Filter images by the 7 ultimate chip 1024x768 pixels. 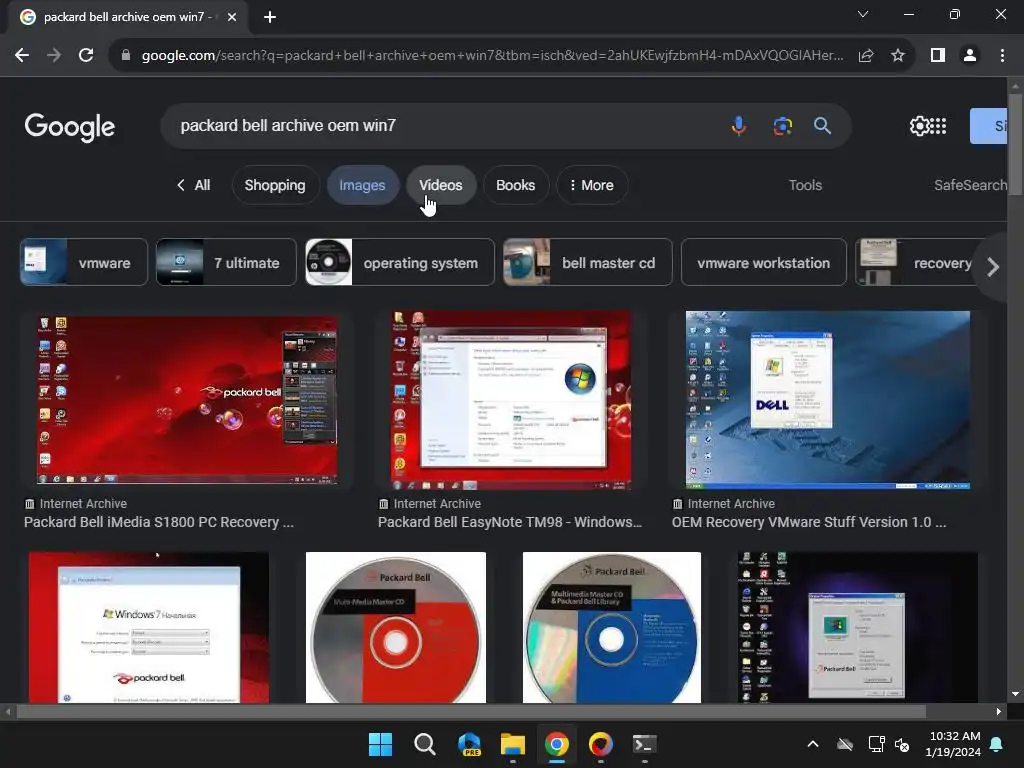(x=226, y=263)
